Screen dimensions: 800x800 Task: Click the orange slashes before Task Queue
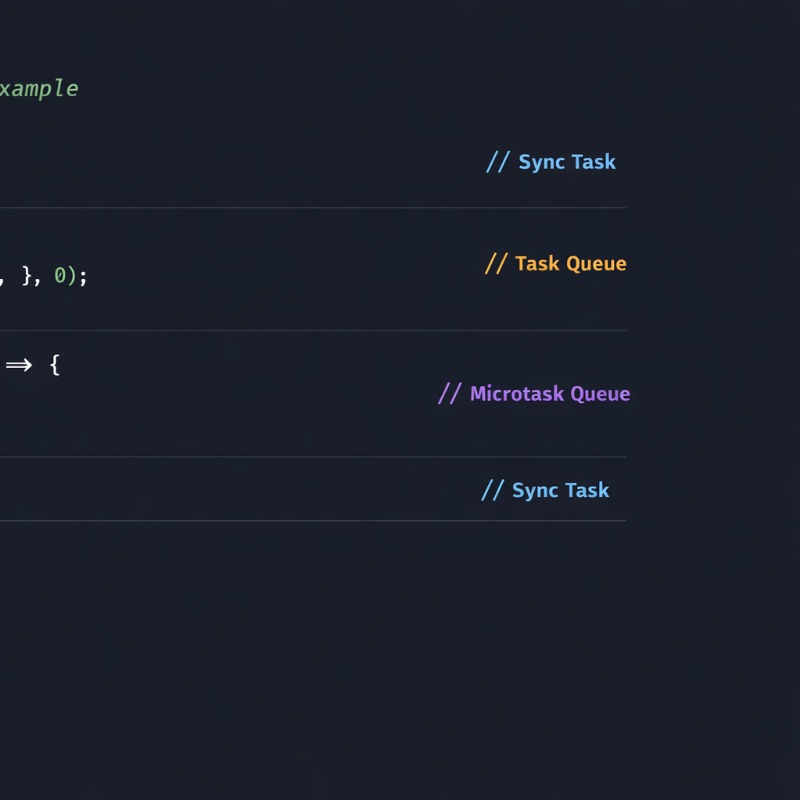496,264
